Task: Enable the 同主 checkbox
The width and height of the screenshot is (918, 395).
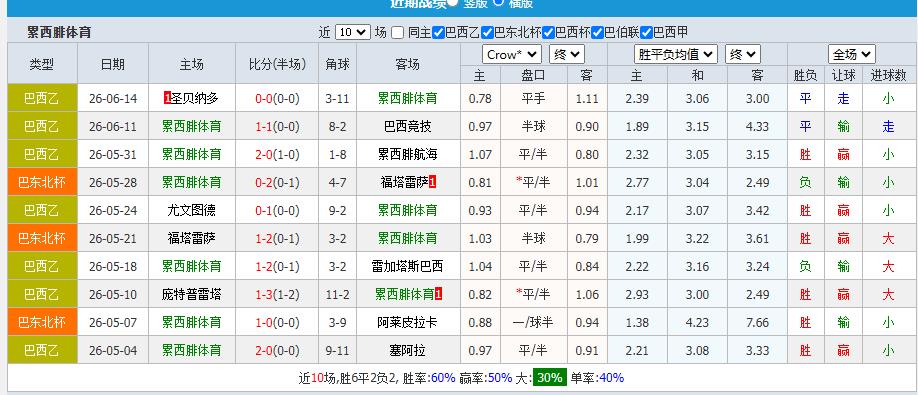Action: [398, 33]
